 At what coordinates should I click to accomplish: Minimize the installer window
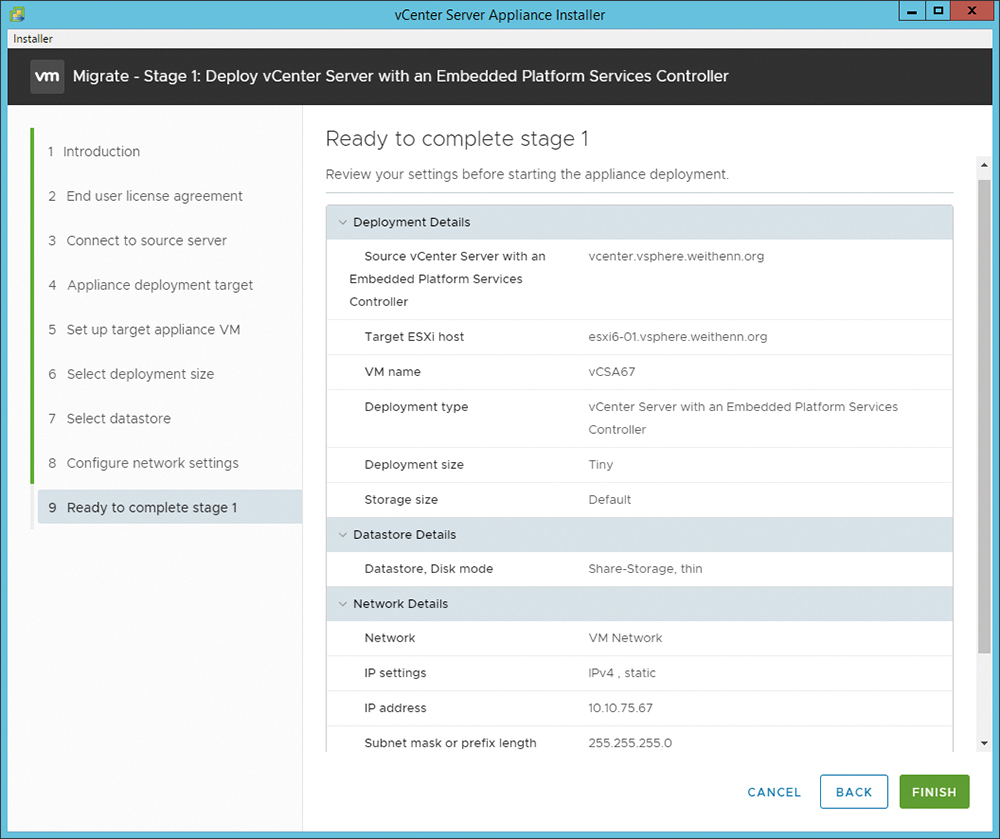(x=912, y=11)
